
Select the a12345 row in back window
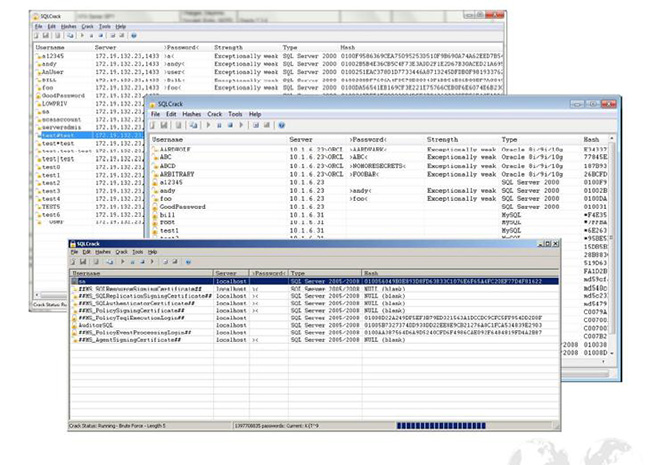(269, 56)
